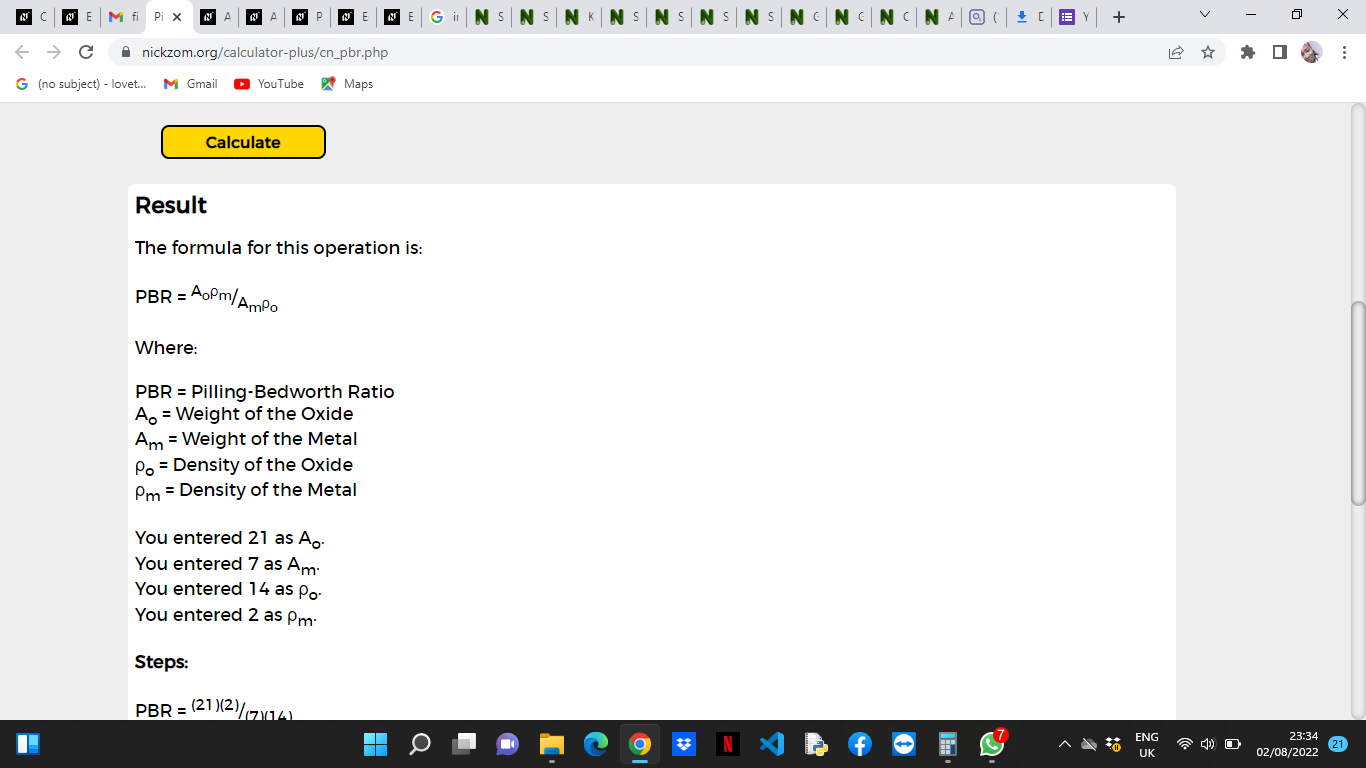Image resolution: width=1366 pixels, height=768 pixels.
Task: Open Windows Search from taskbar
Action: click(420, 744)
